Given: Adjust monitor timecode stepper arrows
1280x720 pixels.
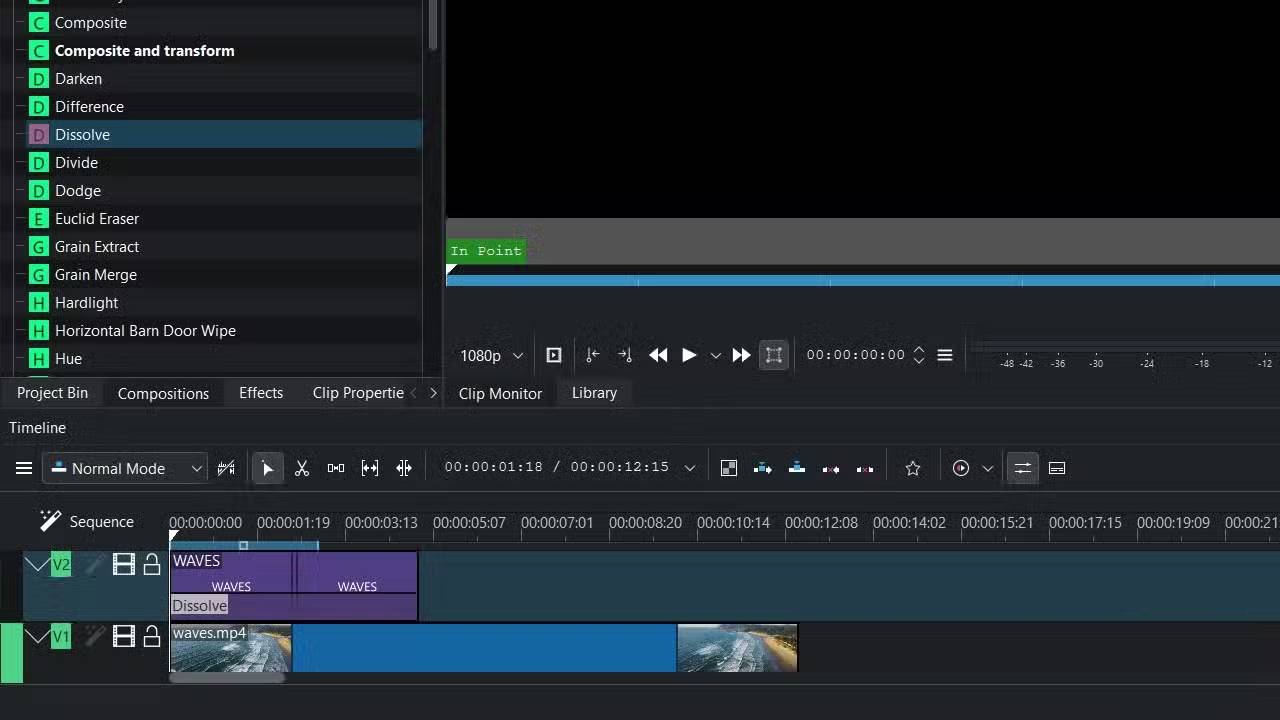Looking at the screenshot, I should (918, 355).
